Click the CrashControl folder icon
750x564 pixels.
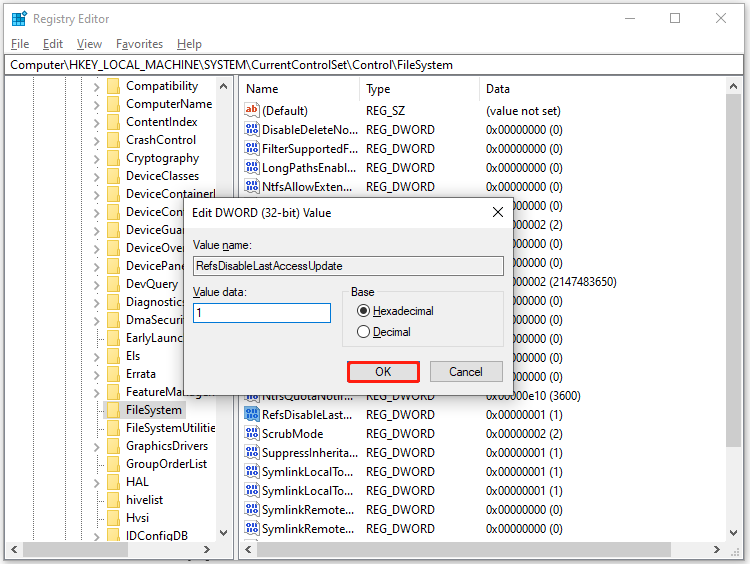(x=113, y=140)
